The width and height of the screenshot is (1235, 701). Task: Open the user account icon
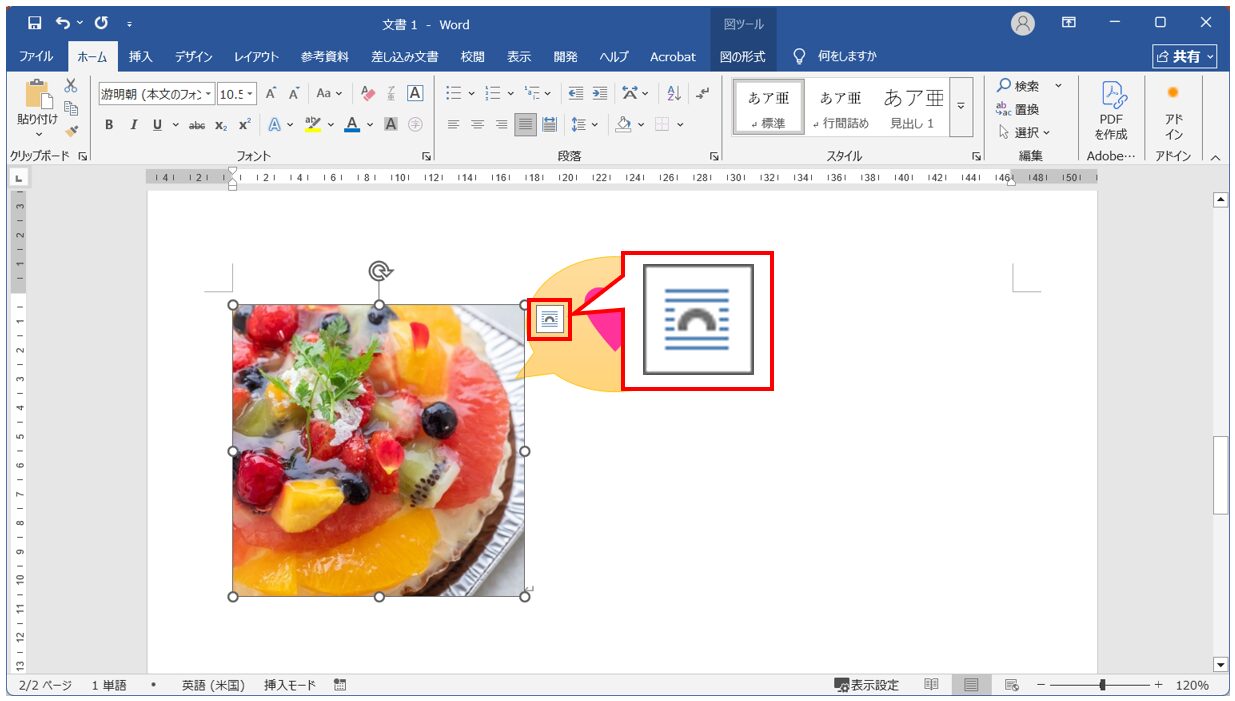[1023, 23]
